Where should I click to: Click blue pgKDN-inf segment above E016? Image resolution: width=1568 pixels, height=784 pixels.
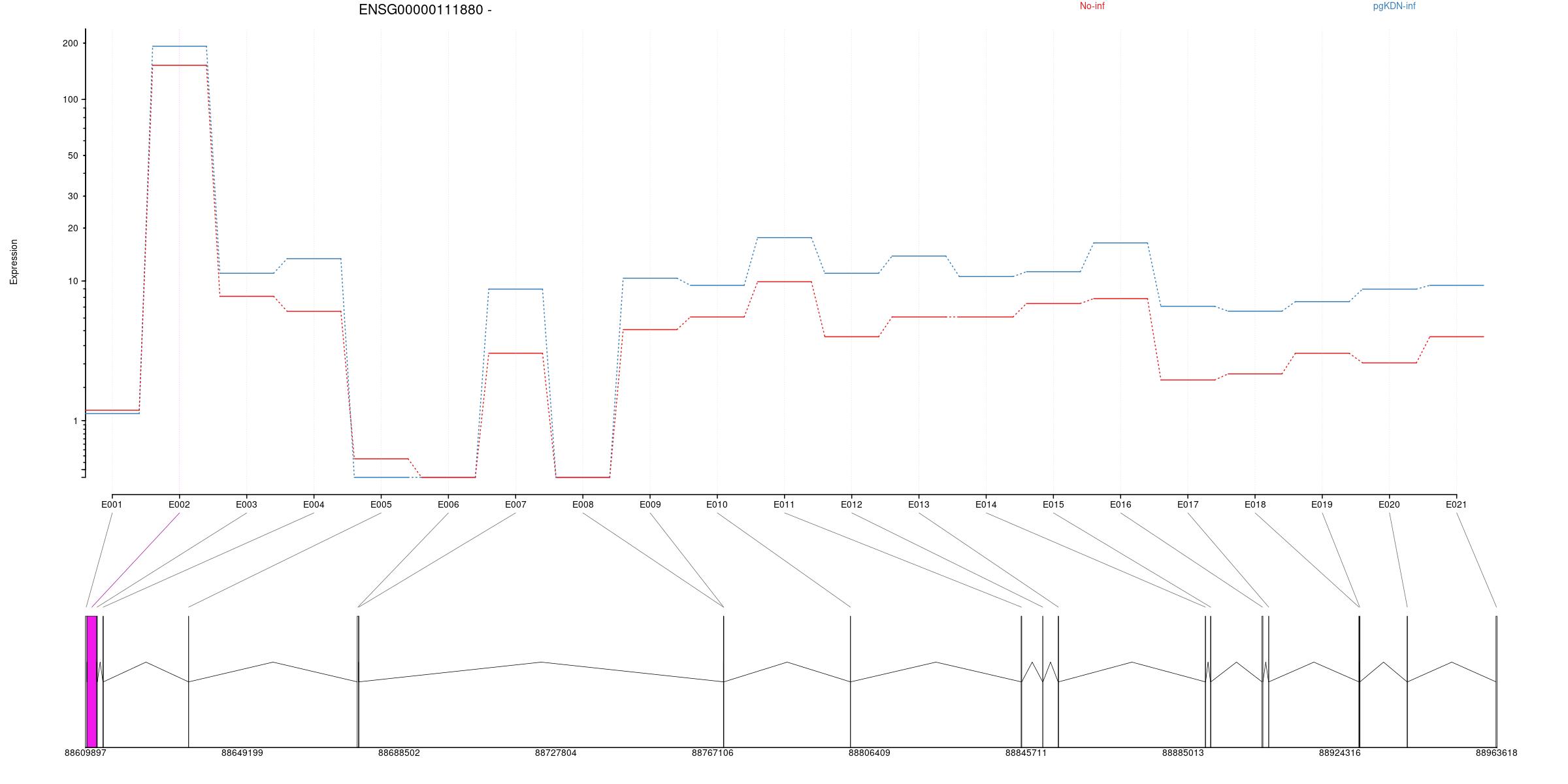click(x=1120, y=243)
